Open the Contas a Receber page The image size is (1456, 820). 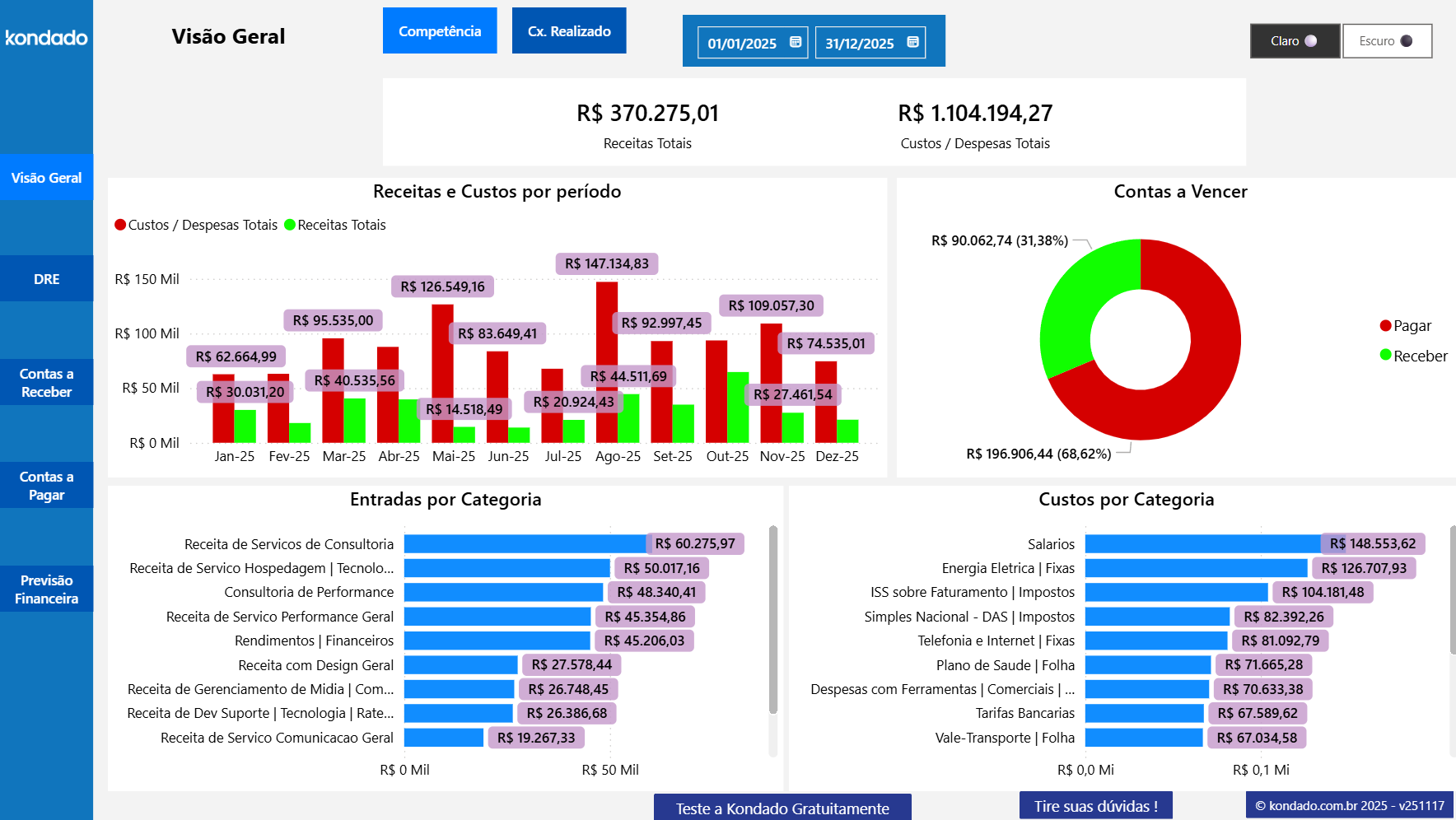(x=46, y=382)
